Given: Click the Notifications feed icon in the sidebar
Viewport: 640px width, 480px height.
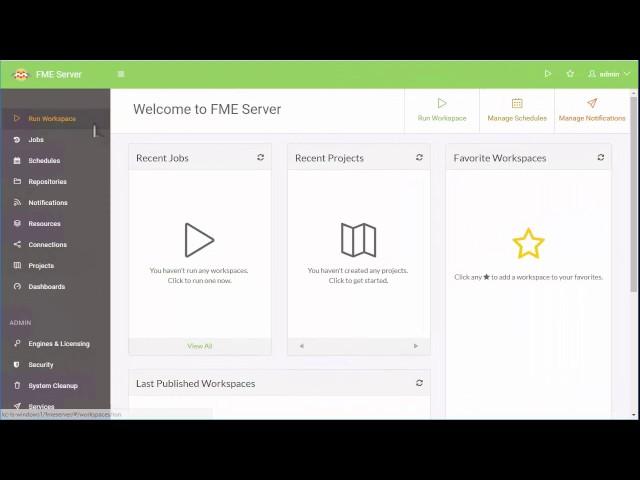Looking at the screenshot, I should pyautogui.click(x=17, y=202).
